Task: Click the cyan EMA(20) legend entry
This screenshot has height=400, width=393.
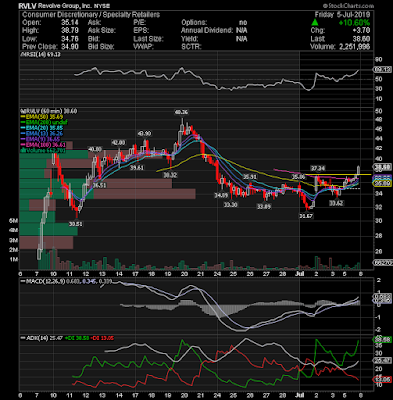Action: click(x=41, y=128)
